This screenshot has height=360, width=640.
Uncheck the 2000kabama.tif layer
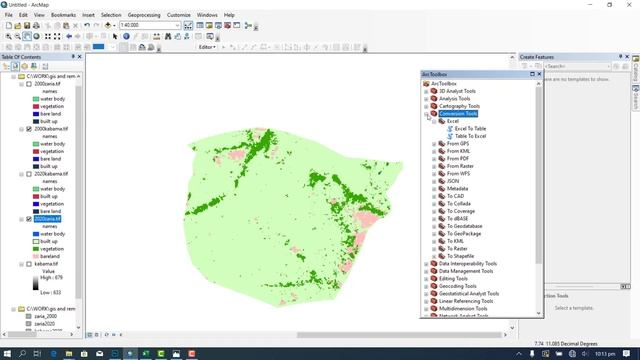pyautogui.click(x=29, y=129)
